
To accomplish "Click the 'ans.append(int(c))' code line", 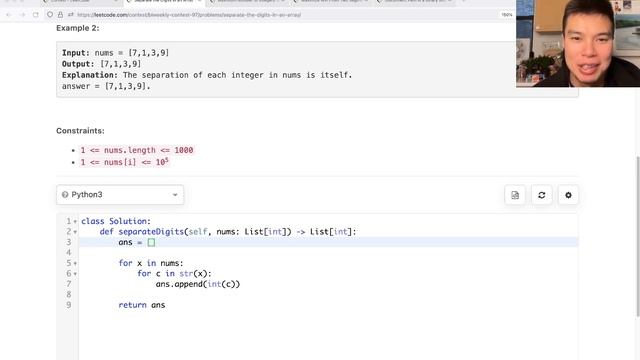I will point(198,284).
